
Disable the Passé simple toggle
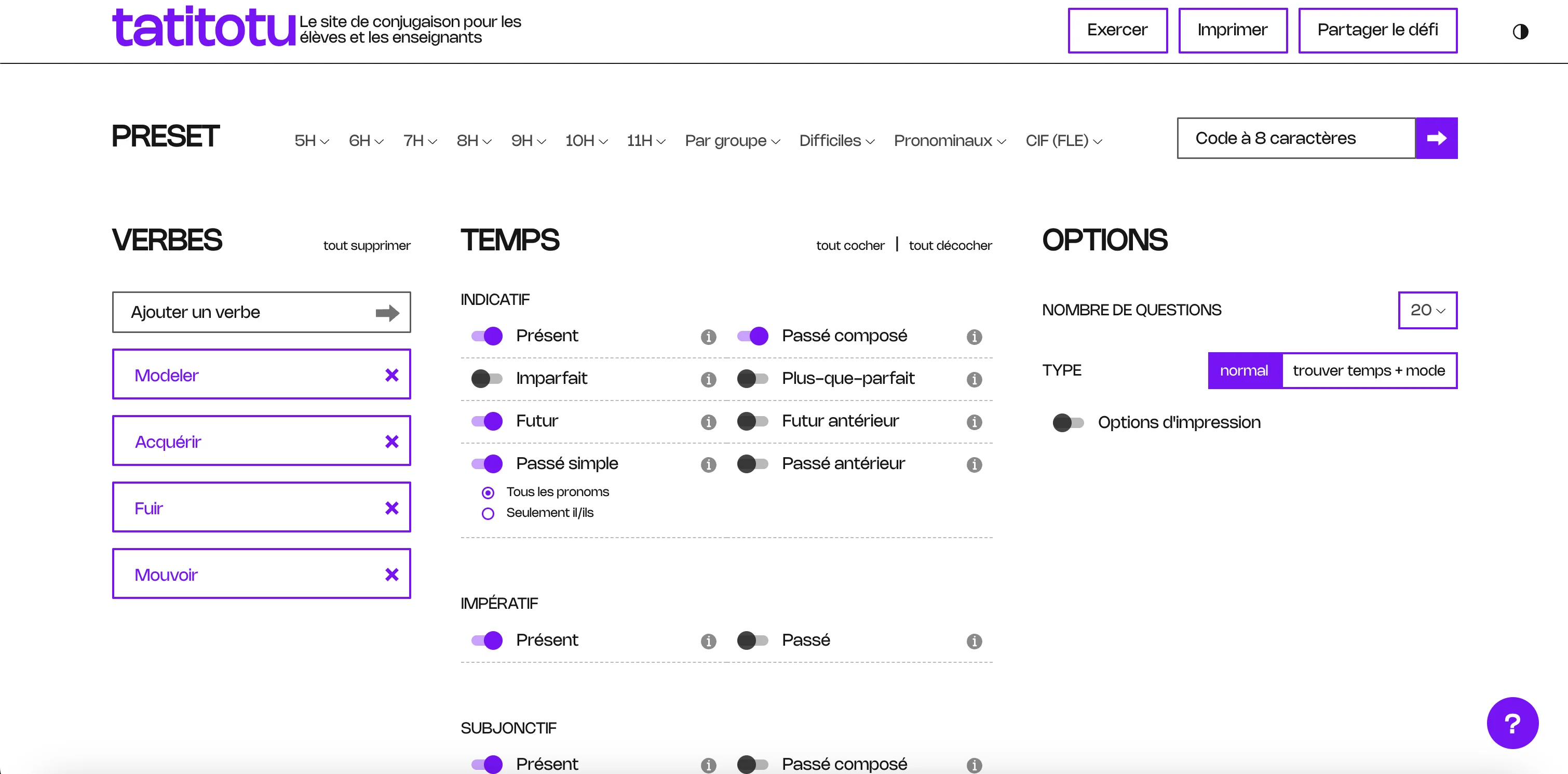pos(486,464)
